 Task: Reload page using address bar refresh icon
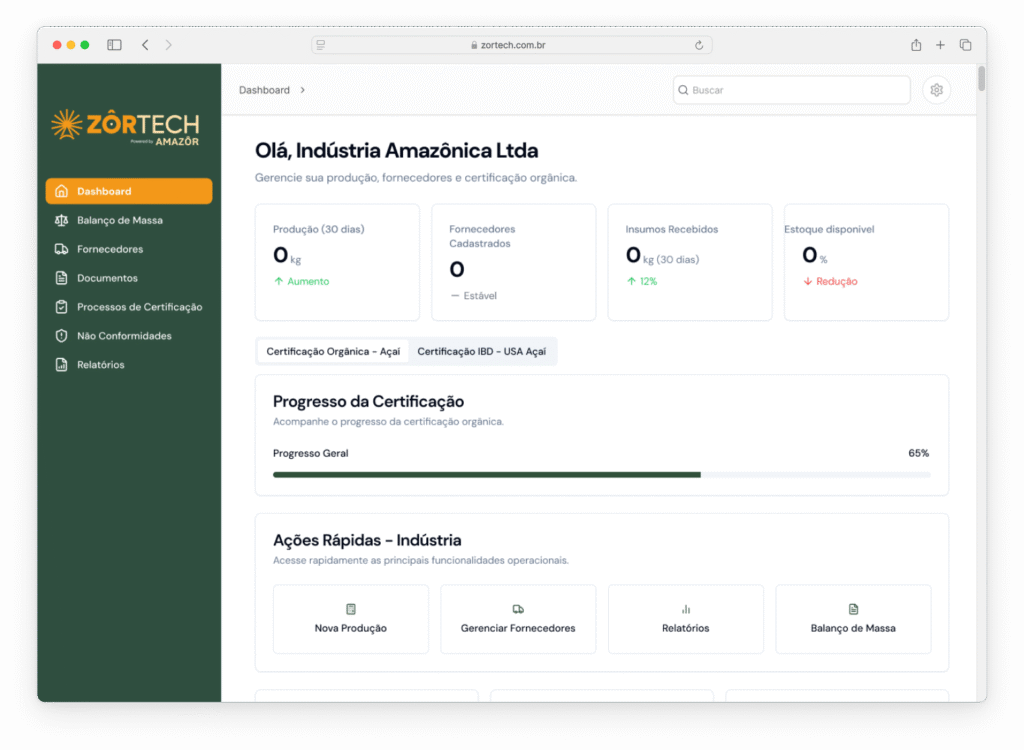pyautogui.click(x=699, y=45)
